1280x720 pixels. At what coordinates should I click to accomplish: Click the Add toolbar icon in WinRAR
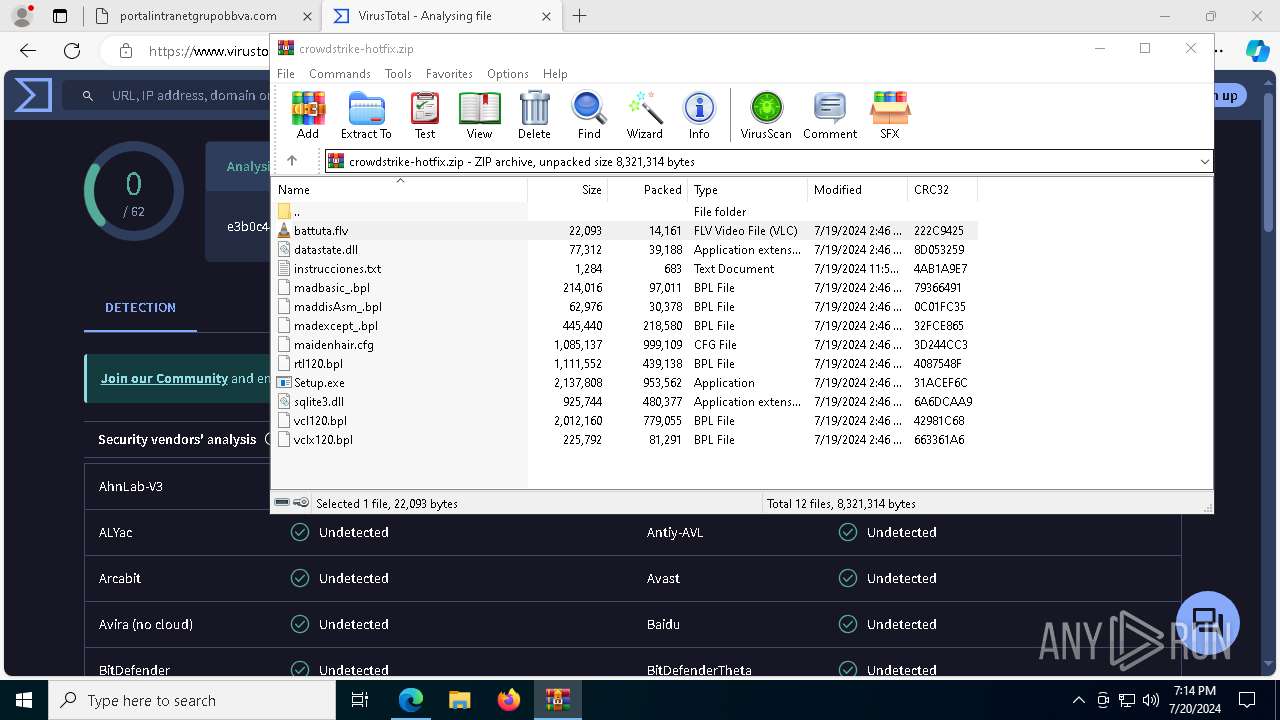[x=308, y=115]
